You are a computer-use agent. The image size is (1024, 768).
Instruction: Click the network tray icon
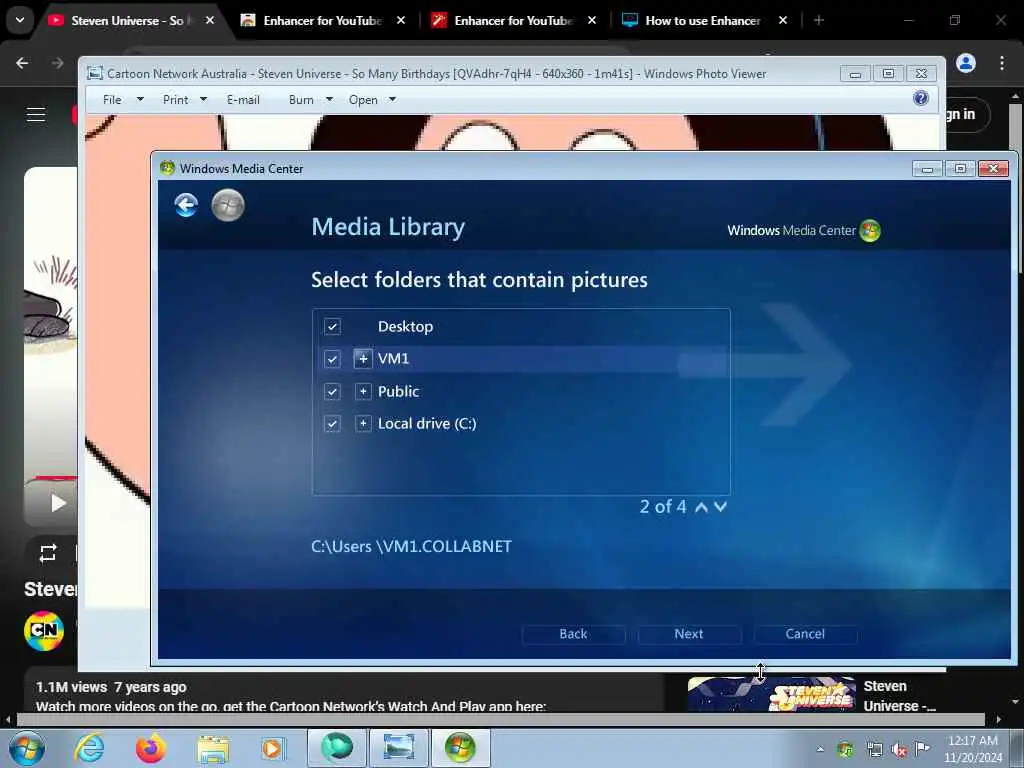coord(874,749)
